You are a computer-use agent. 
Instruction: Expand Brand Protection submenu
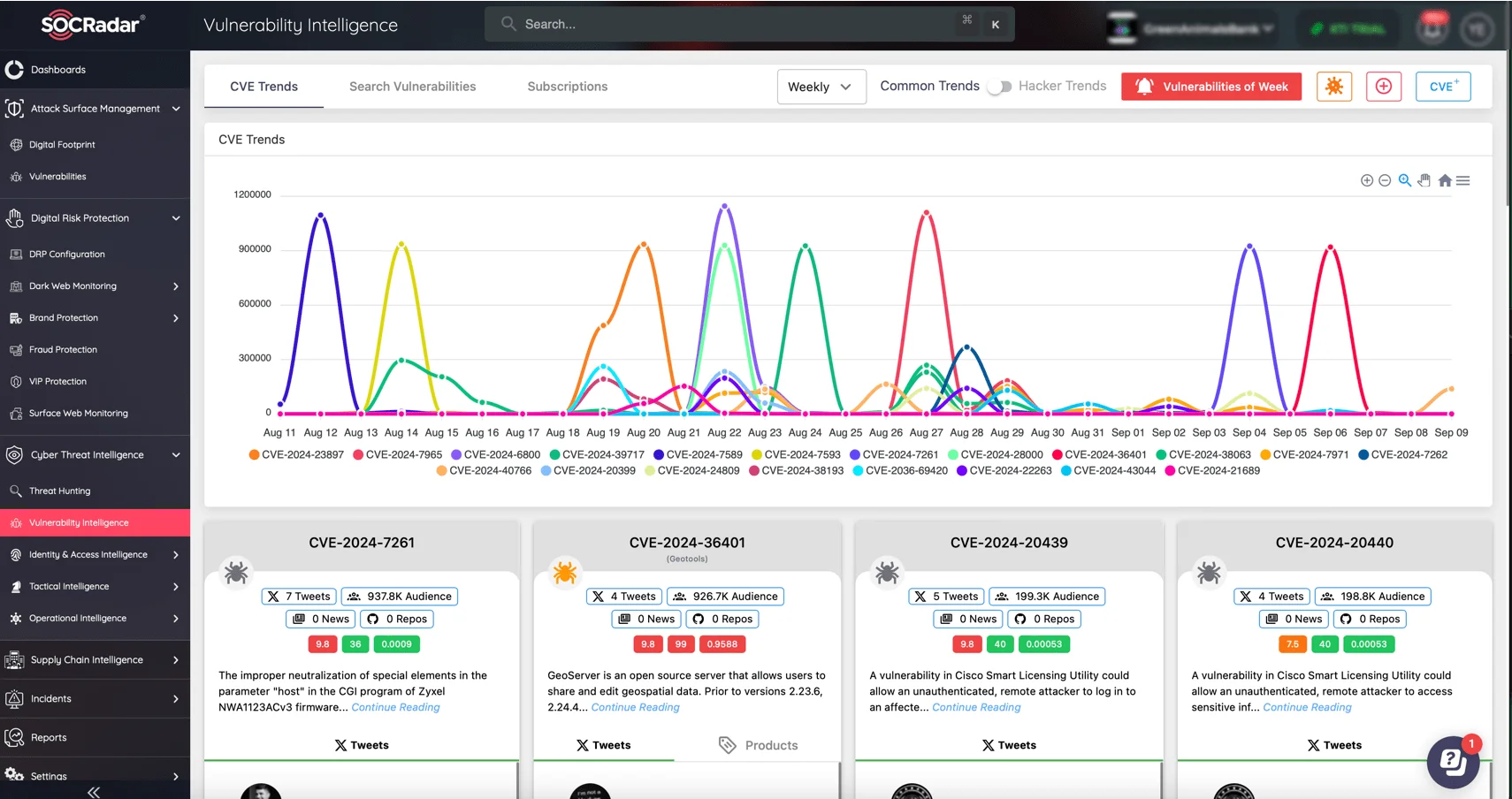[176, 318]
